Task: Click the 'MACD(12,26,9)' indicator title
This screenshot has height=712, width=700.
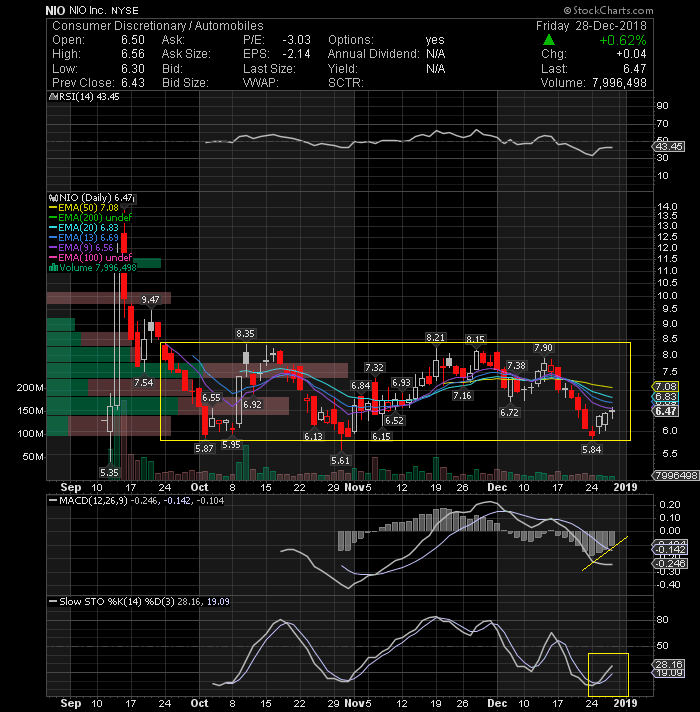Action: point(94,501)
